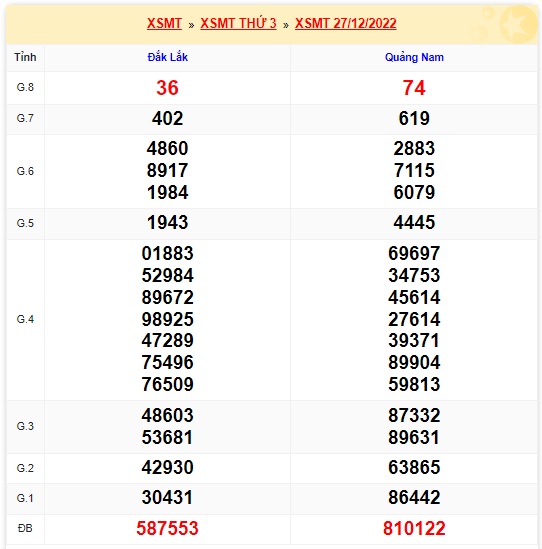This screenshot has height=549, width=542.
Task: Select G.6 number 8917
Action: [x=167, y=171]
